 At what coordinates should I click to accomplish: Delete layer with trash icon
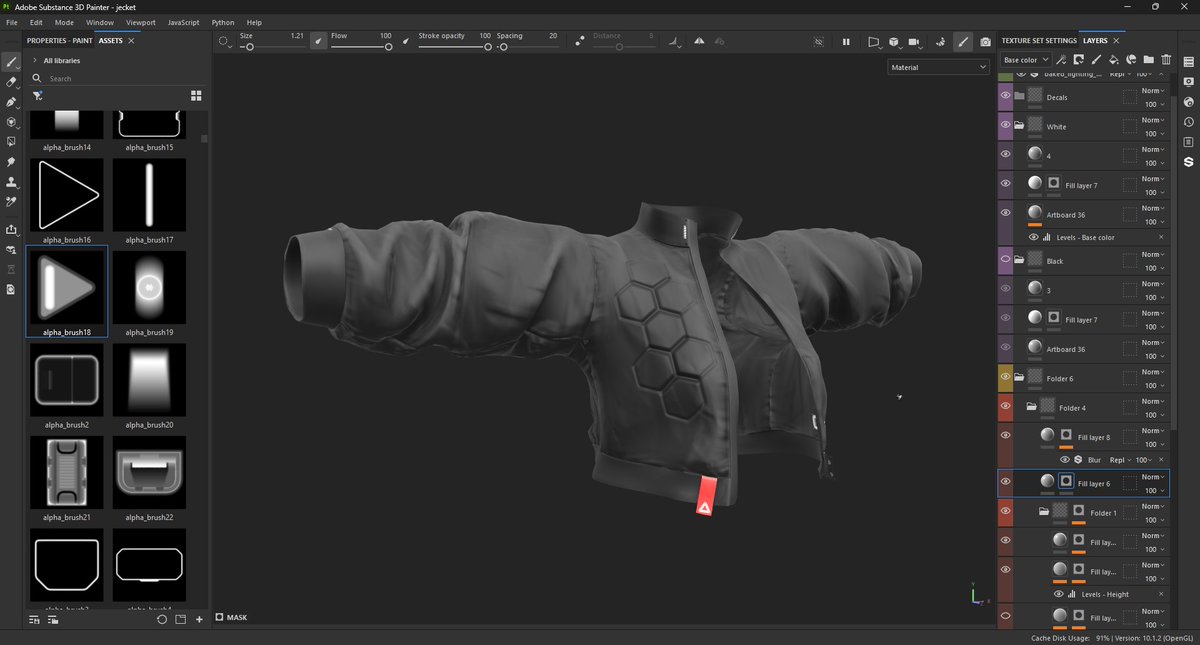click(x=1166, y=60)
